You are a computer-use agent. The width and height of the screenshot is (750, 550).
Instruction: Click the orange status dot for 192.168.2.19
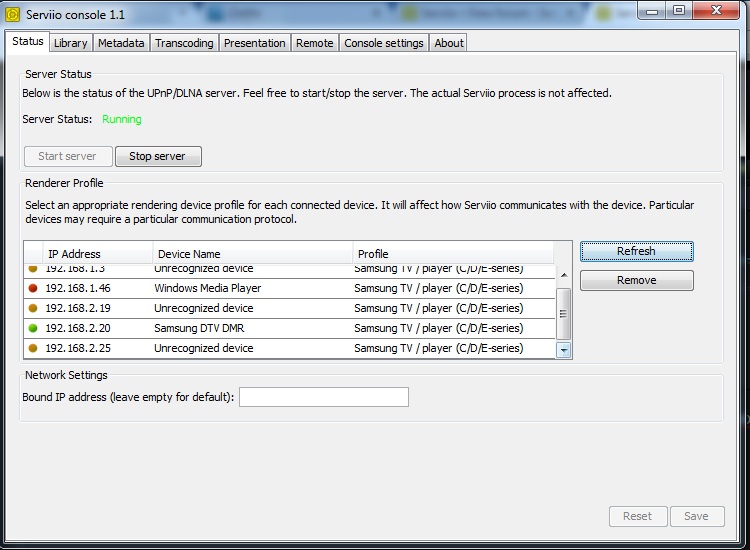point(33,308)
